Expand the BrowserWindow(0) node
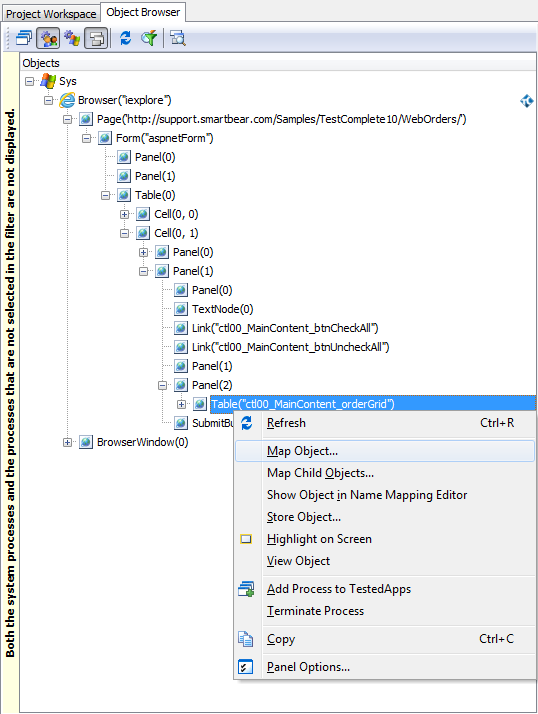Viewport: 538px width, 714px height. (67, 442)
